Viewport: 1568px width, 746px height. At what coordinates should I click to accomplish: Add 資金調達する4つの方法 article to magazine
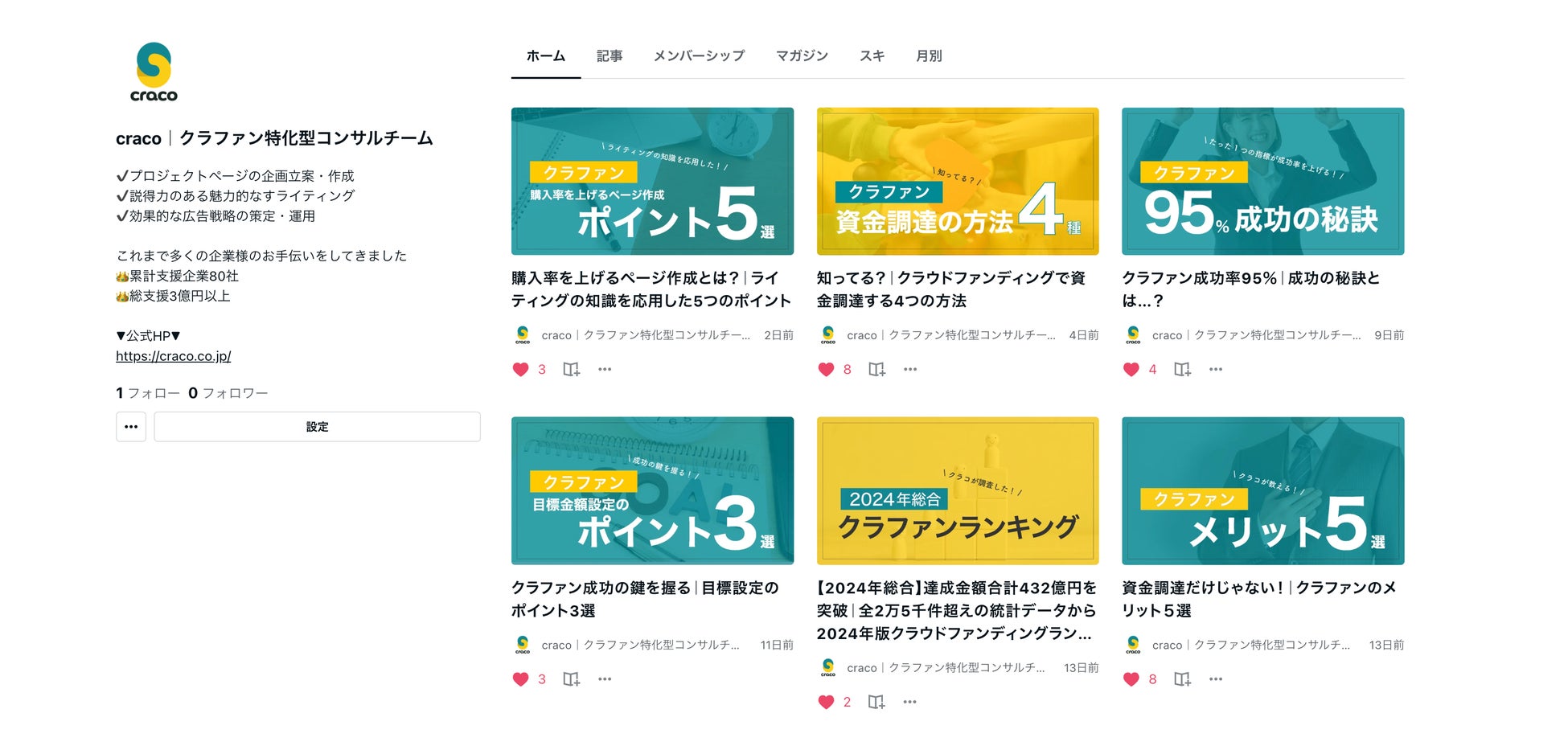click(876, 370)
